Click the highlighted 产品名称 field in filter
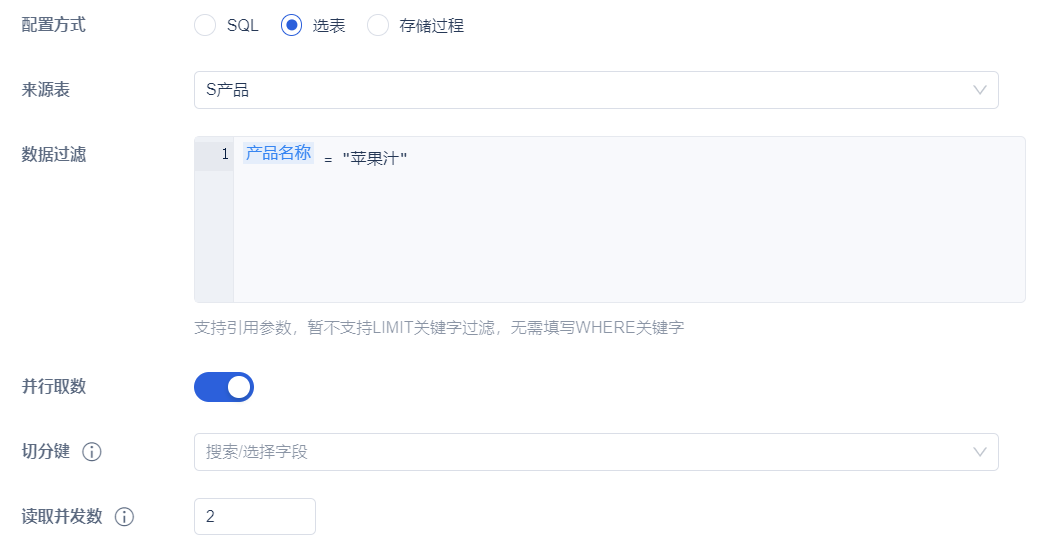 pos(278,153)
